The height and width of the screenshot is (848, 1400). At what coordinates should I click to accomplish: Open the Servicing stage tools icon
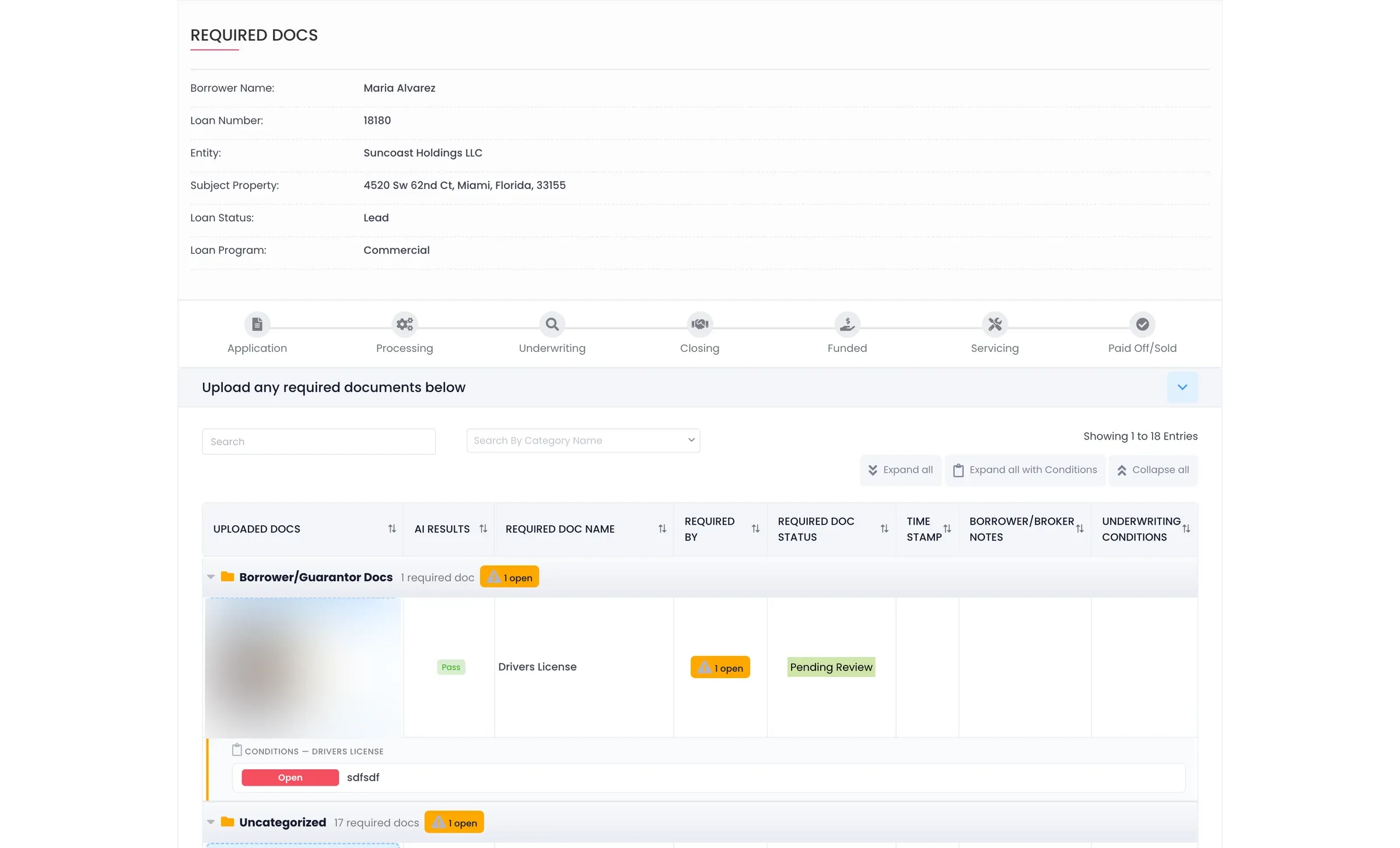point(995,324)
